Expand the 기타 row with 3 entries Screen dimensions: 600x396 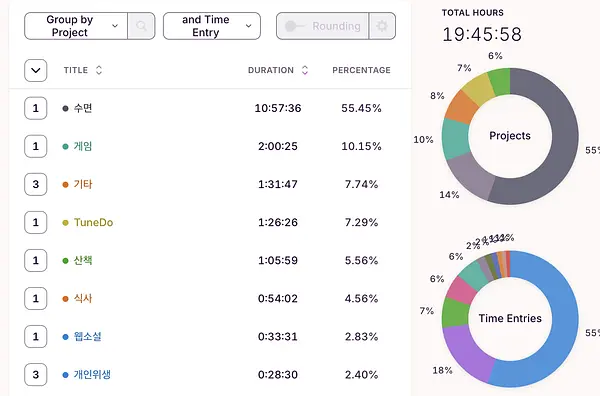click(36, 184)
